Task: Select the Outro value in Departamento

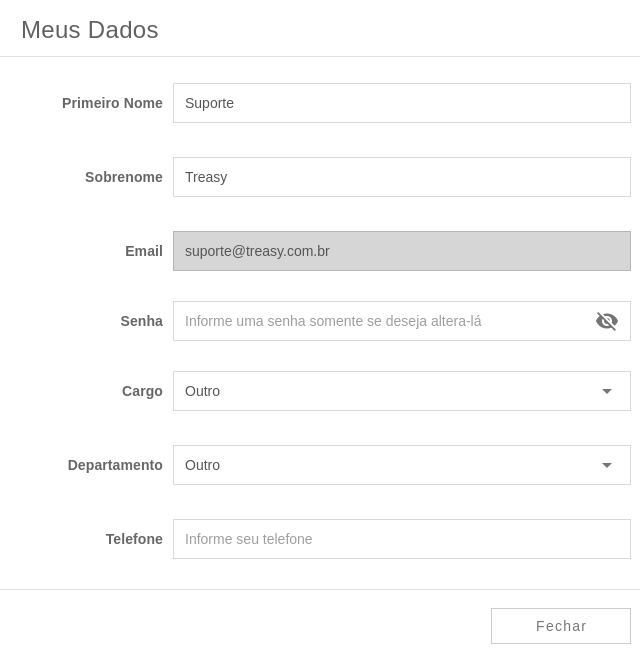Action: 202,465
